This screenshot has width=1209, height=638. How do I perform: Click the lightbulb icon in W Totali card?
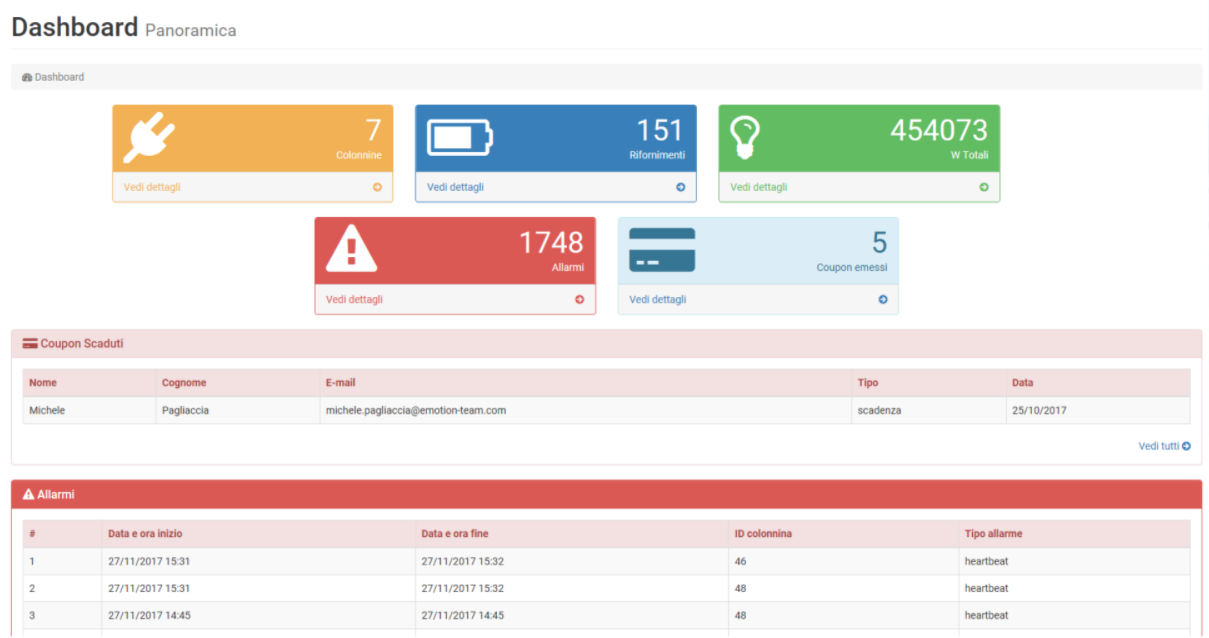coord(745,137)
